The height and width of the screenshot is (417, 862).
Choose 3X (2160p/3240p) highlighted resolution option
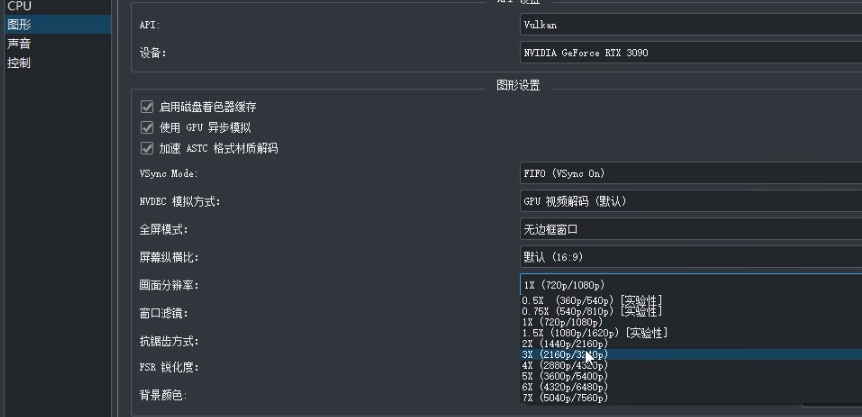coord(565,355)
